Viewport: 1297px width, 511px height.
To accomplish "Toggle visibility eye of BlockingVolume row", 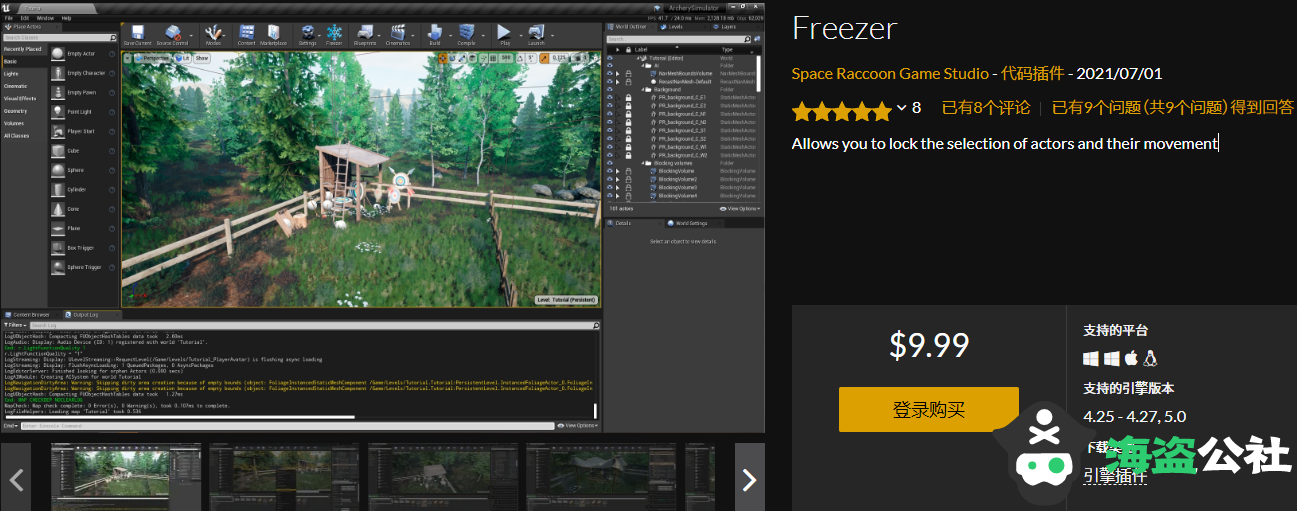I will 610,171.
